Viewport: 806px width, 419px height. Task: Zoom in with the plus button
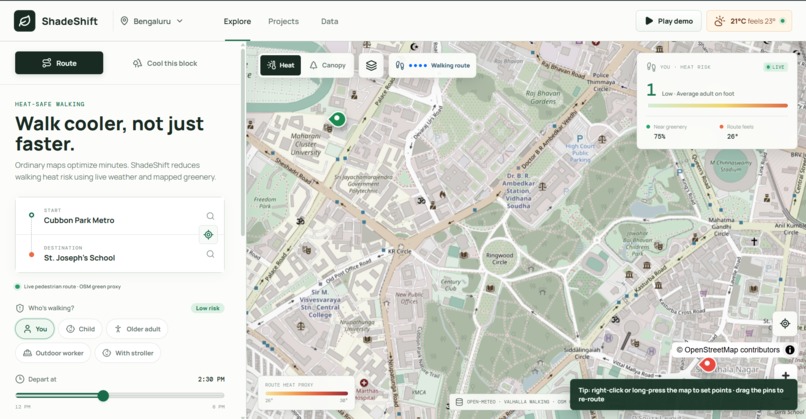[785, 376]
